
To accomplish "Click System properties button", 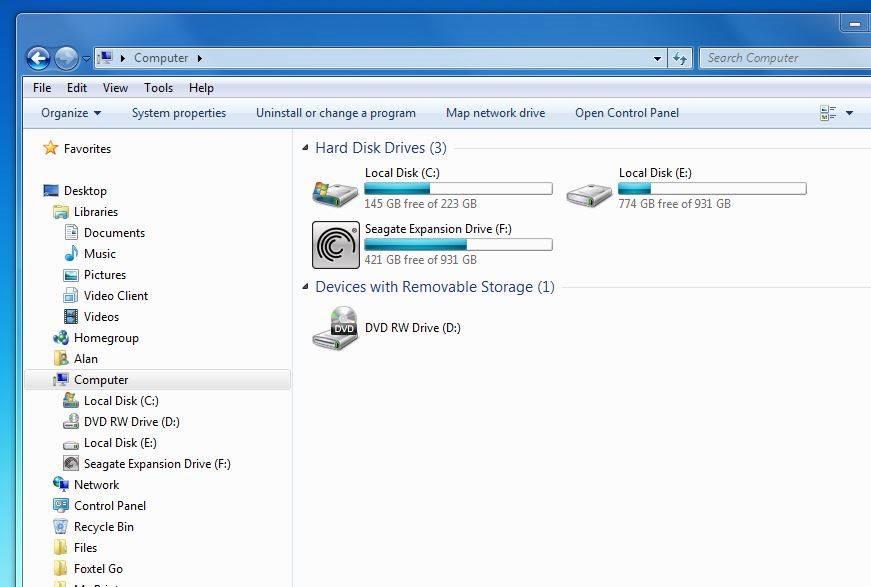I will tap(179, 113).
